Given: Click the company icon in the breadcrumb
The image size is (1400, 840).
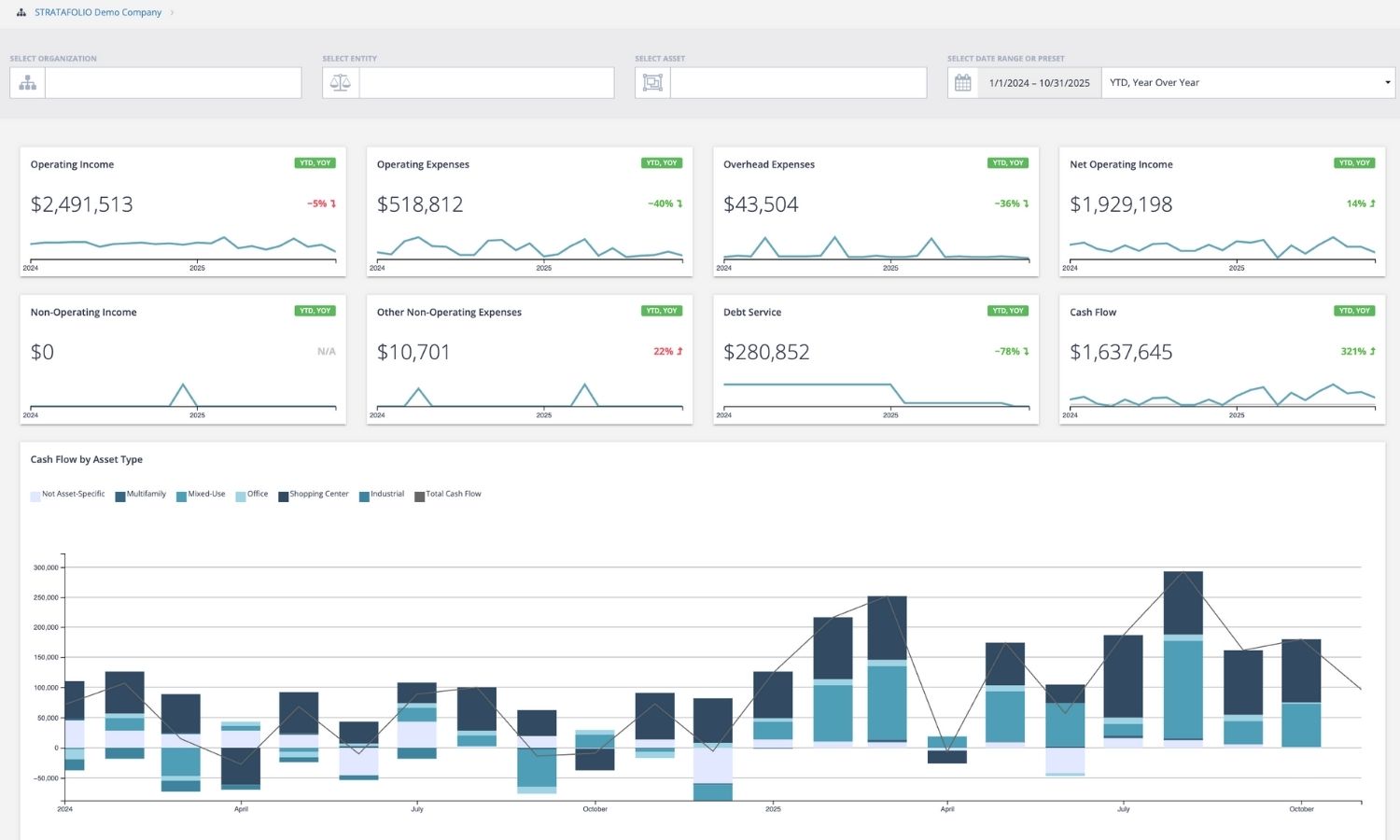Looking at the screenshot, I should tap(21, 13).
